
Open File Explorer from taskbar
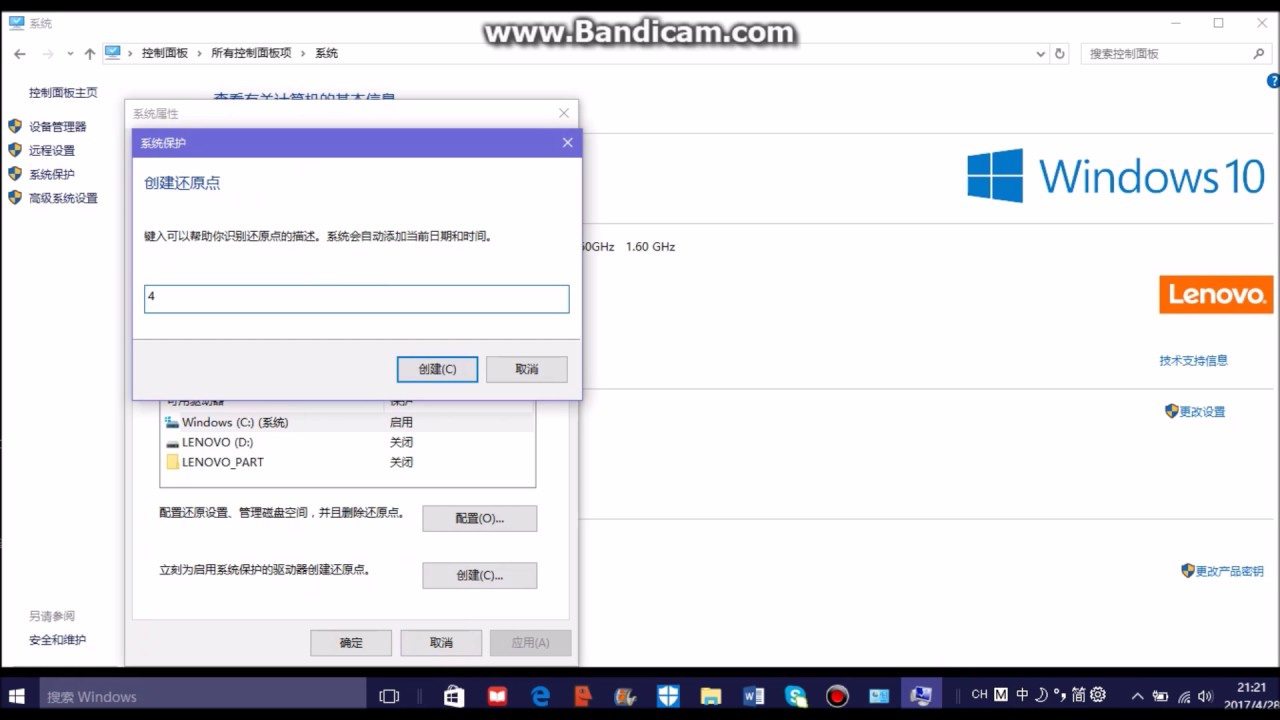pyautogui.click(x=711, y=696)
